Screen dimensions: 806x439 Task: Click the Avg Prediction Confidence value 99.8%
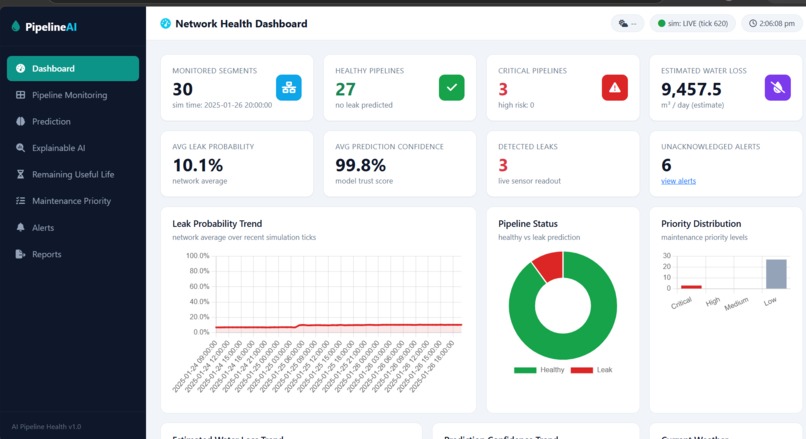tap(360, 165)
